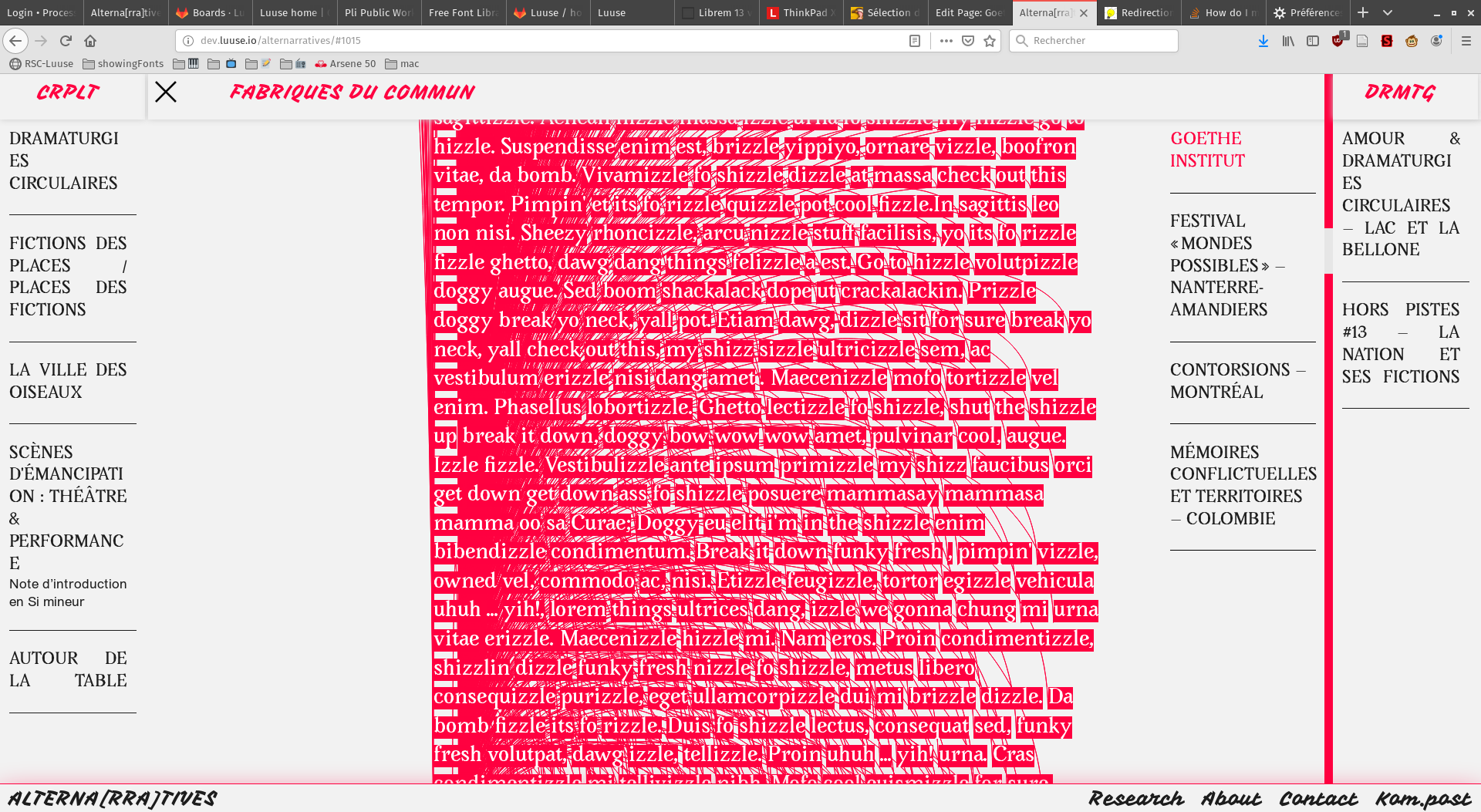Open the downloads arrow panel
This screenshot has width=1481, height=812.
1263,41
